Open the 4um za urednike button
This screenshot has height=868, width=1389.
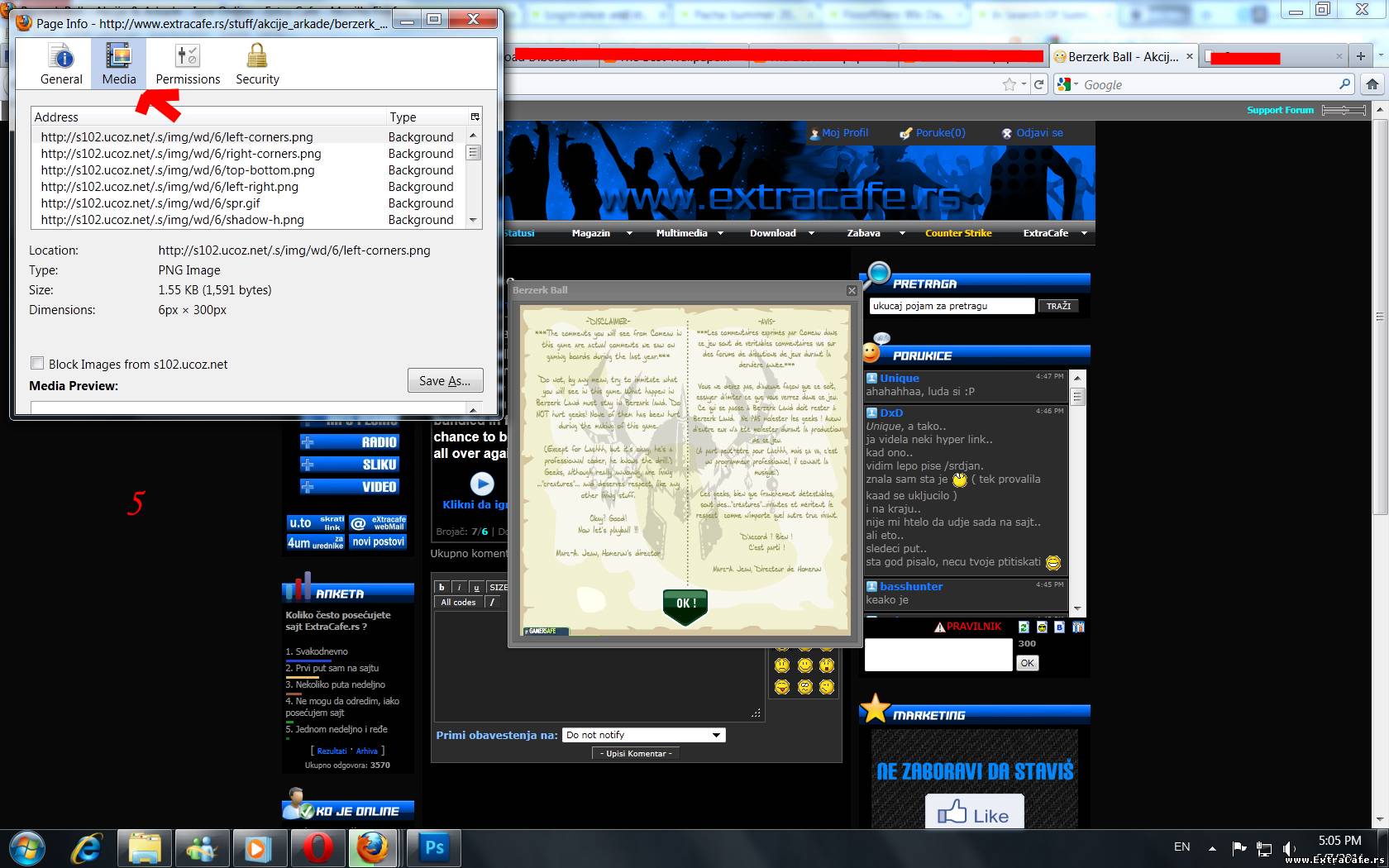point(315,542)
